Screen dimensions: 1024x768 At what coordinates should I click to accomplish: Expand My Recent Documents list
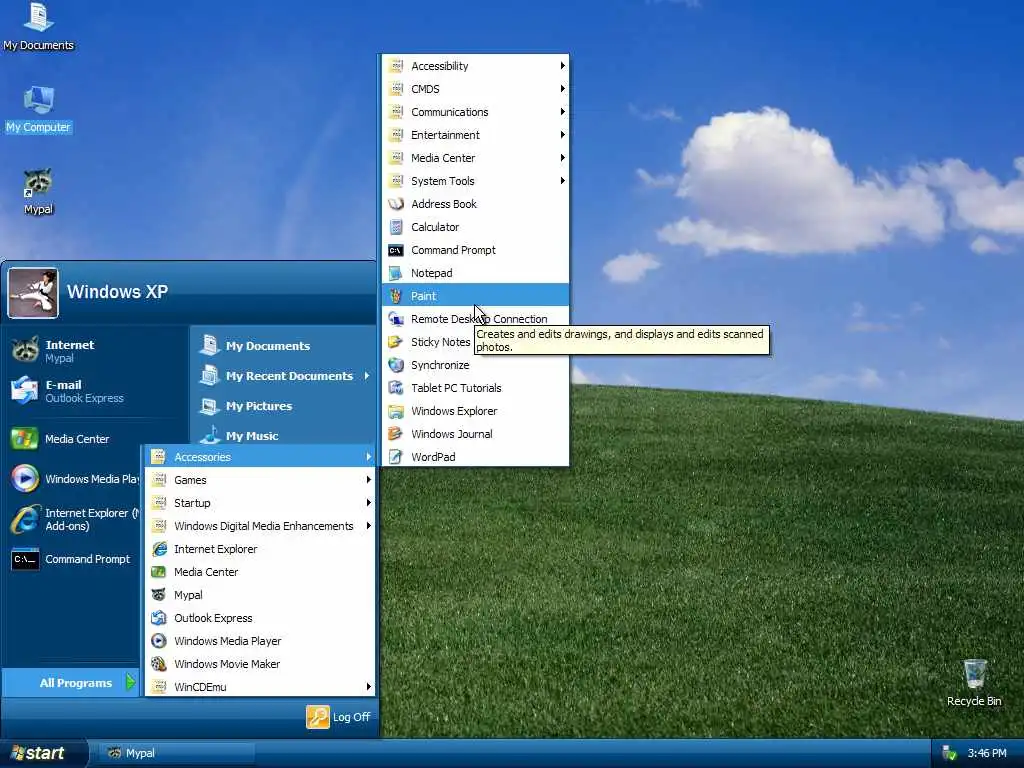[x=284, y=376]
